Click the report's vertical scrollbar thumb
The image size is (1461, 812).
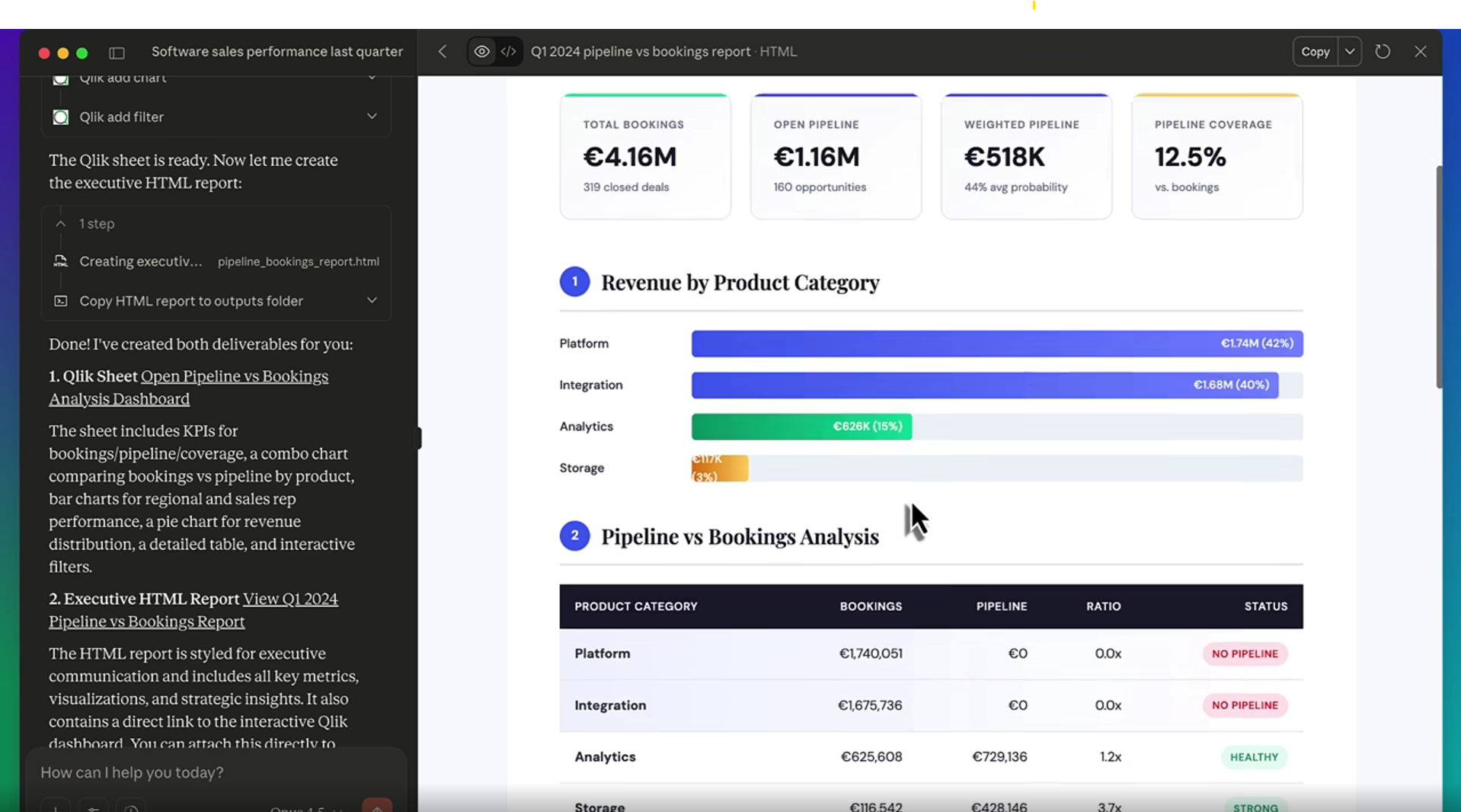point(1438,277)
